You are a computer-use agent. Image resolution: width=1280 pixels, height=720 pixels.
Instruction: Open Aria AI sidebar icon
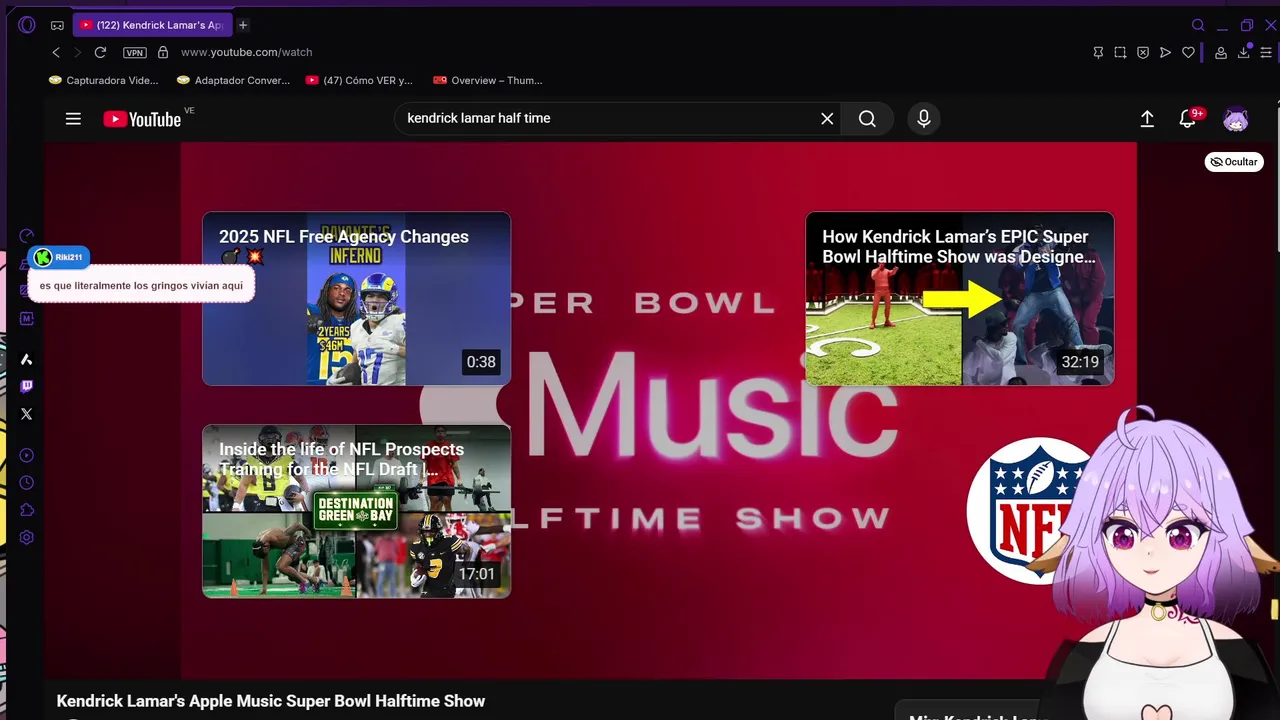point(27,359)
